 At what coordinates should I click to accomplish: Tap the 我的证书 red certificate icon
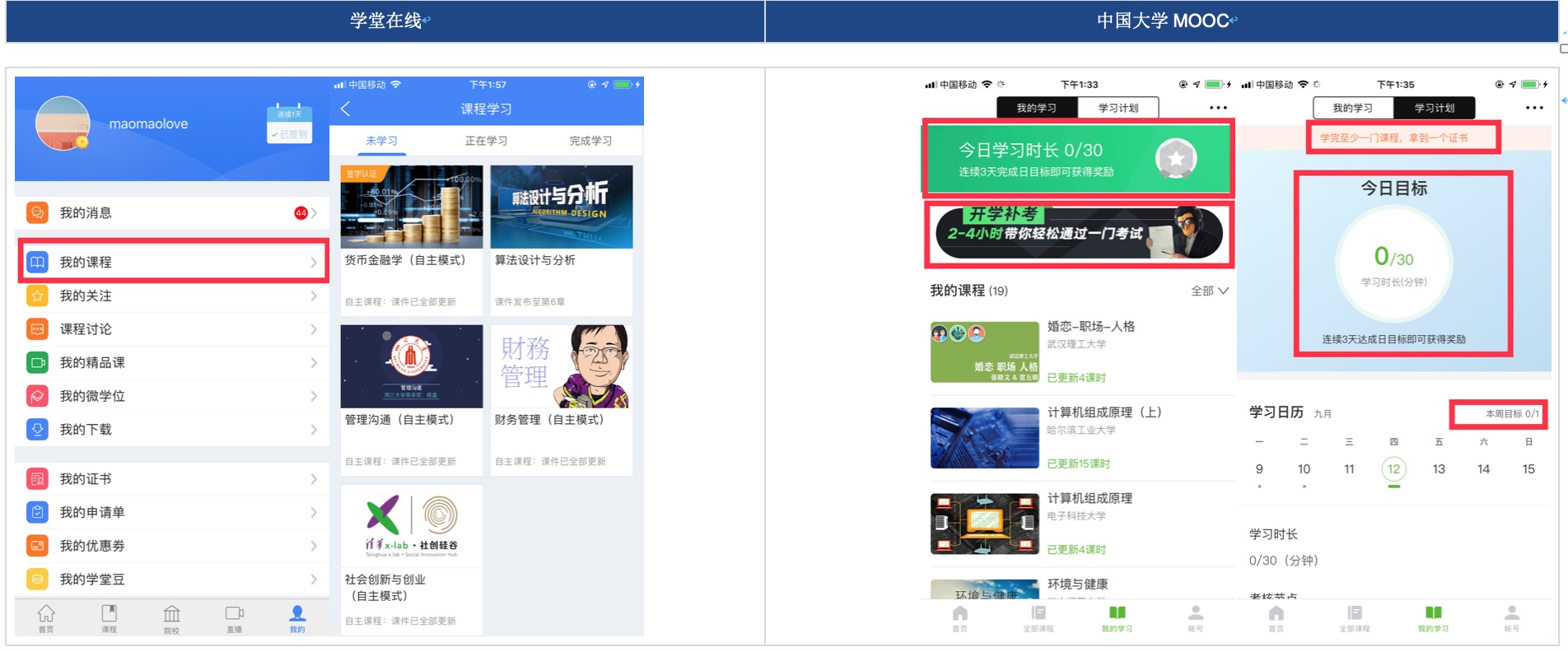point(37,478)
